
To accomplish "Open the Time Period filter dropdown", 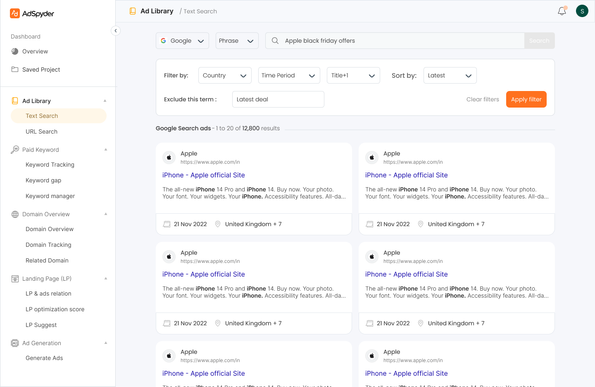I will [289, 76].
